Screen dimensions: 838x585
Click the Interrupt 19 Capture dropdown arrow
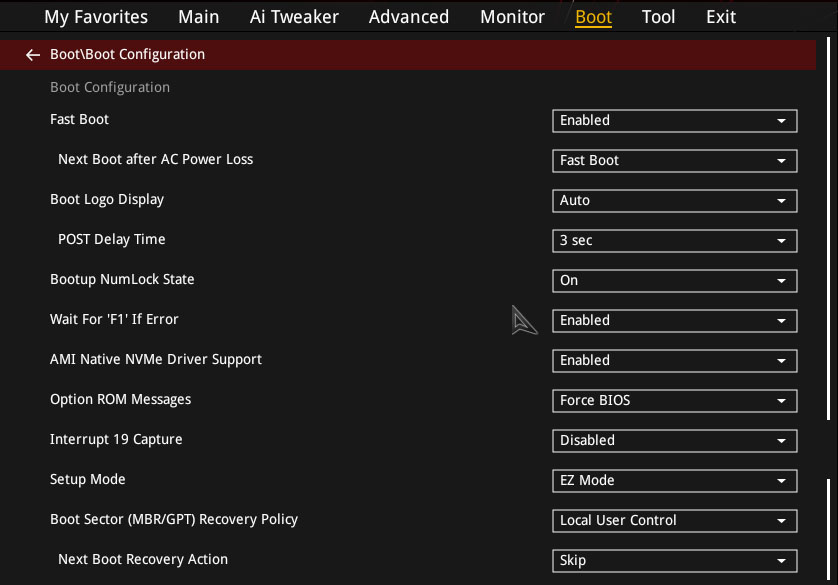pos(781,441)
